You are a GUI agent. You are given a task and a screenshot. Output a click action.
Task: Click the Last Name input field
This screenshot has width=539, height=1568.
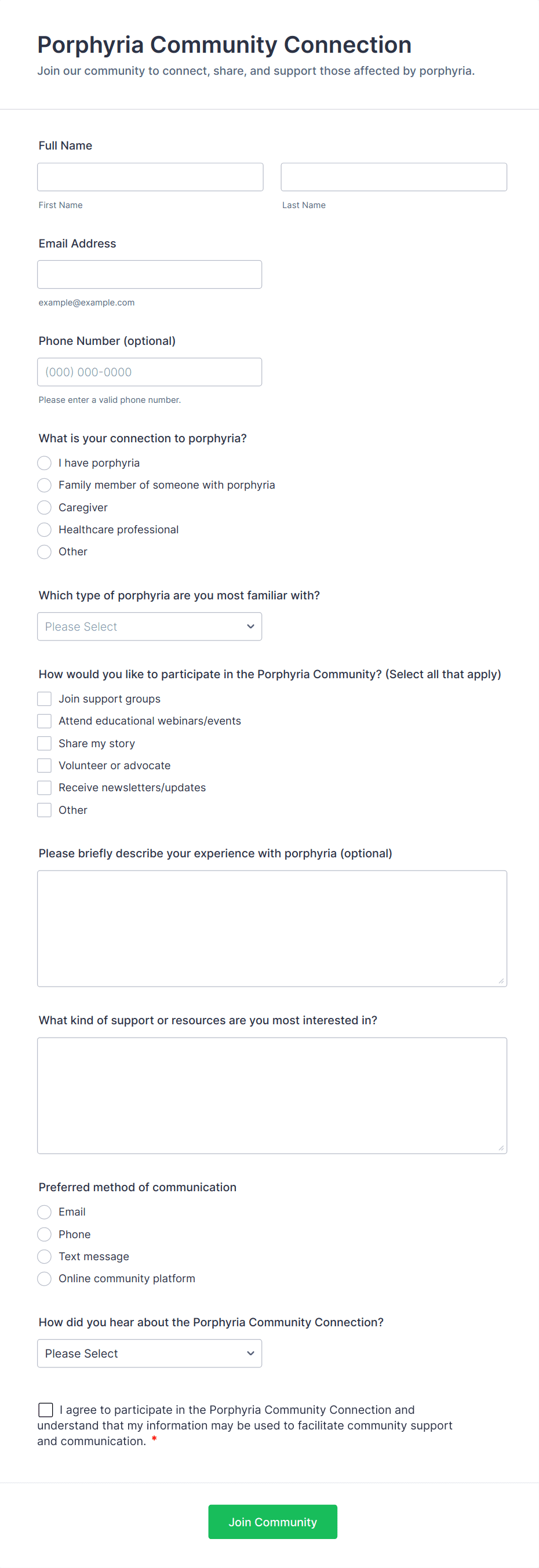point(393,177)
